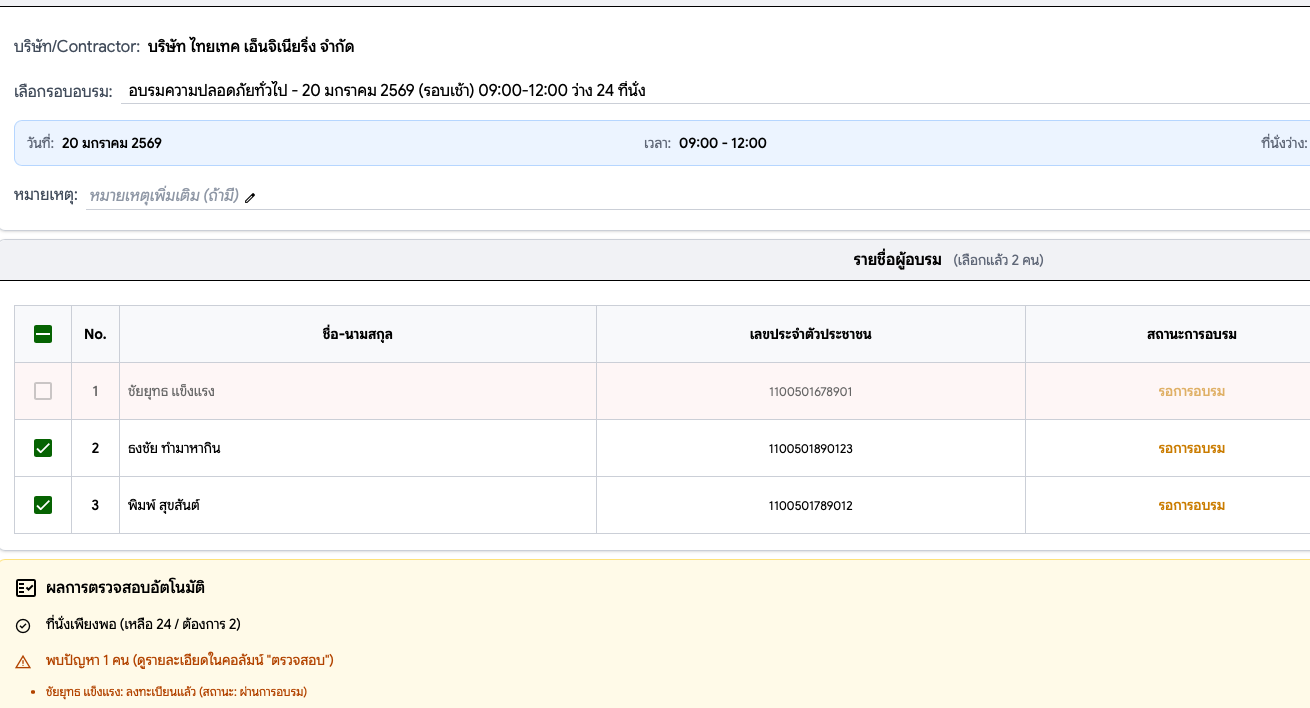Click the bullet detail about ชัยยุทธ แข็งแรง
Viewport: 1310px width, 708px height.
[x=174, y=690]
